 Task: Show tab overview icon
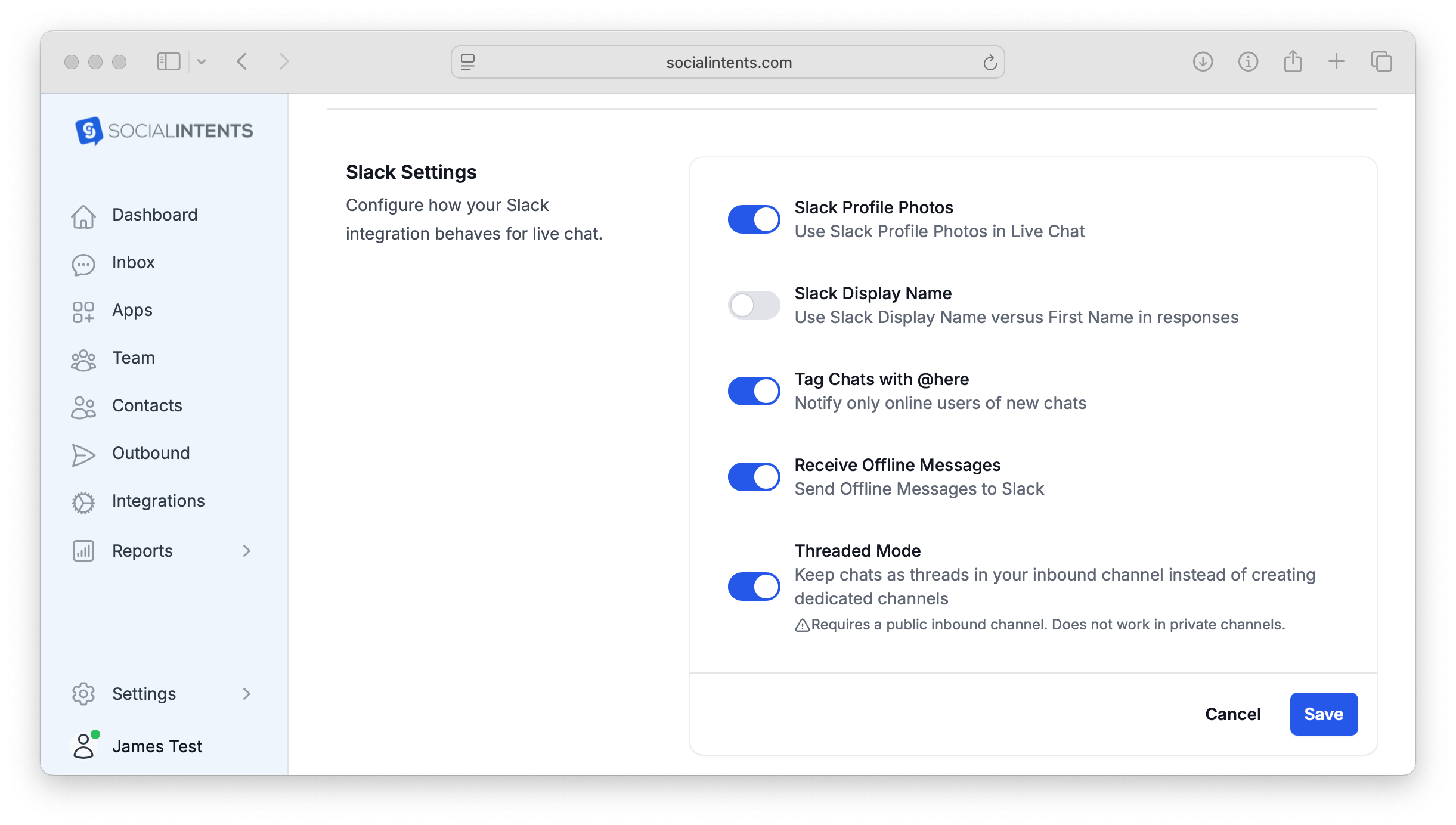click(x=1381, y=61)
